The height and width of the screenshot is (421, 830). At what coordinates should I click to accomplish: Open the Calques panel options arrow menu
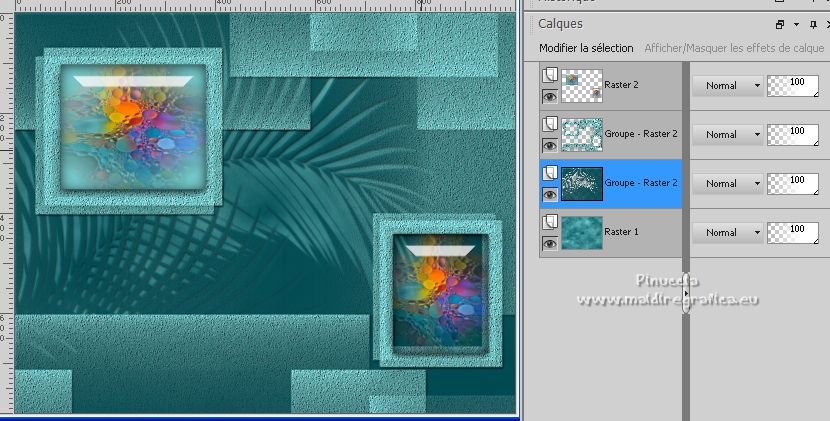(x=796, y=24)
